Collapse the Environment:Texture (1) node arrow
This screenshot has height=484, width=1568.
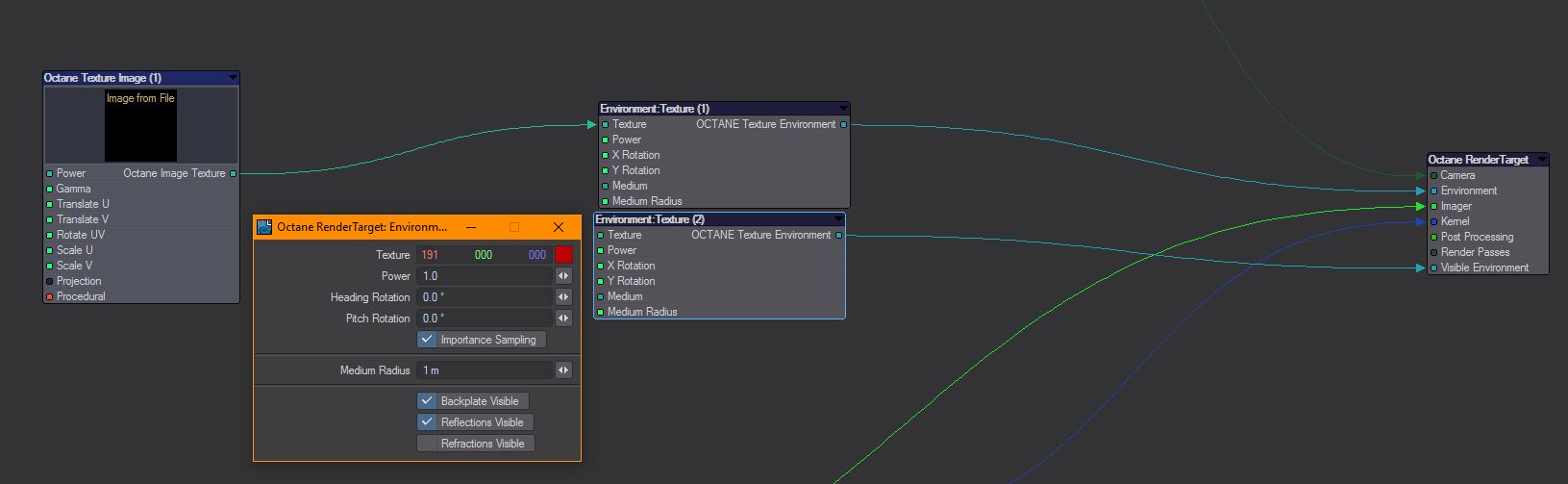(x=843, y=109)
